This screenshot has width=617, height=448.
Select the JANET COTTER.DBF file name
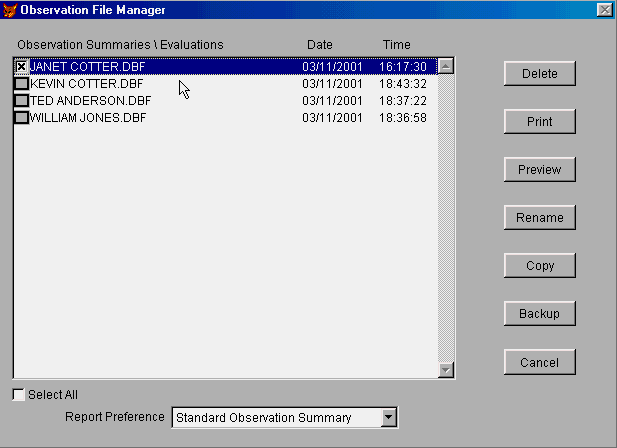point(87,66)
